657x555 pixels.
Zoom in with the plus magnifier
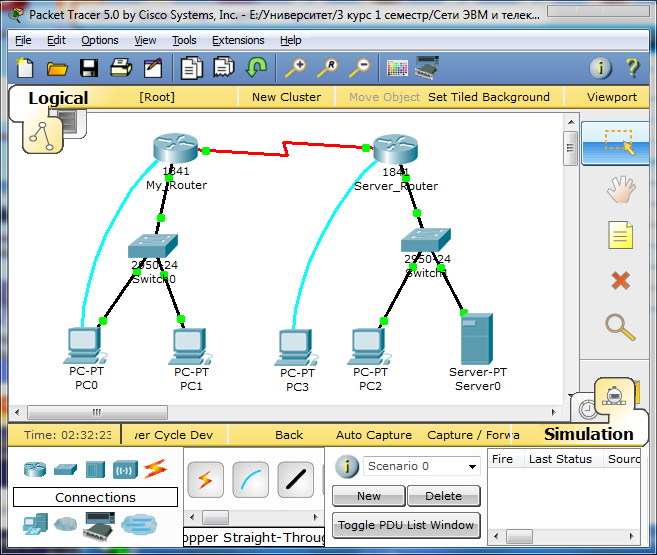(x=296, y=68)
